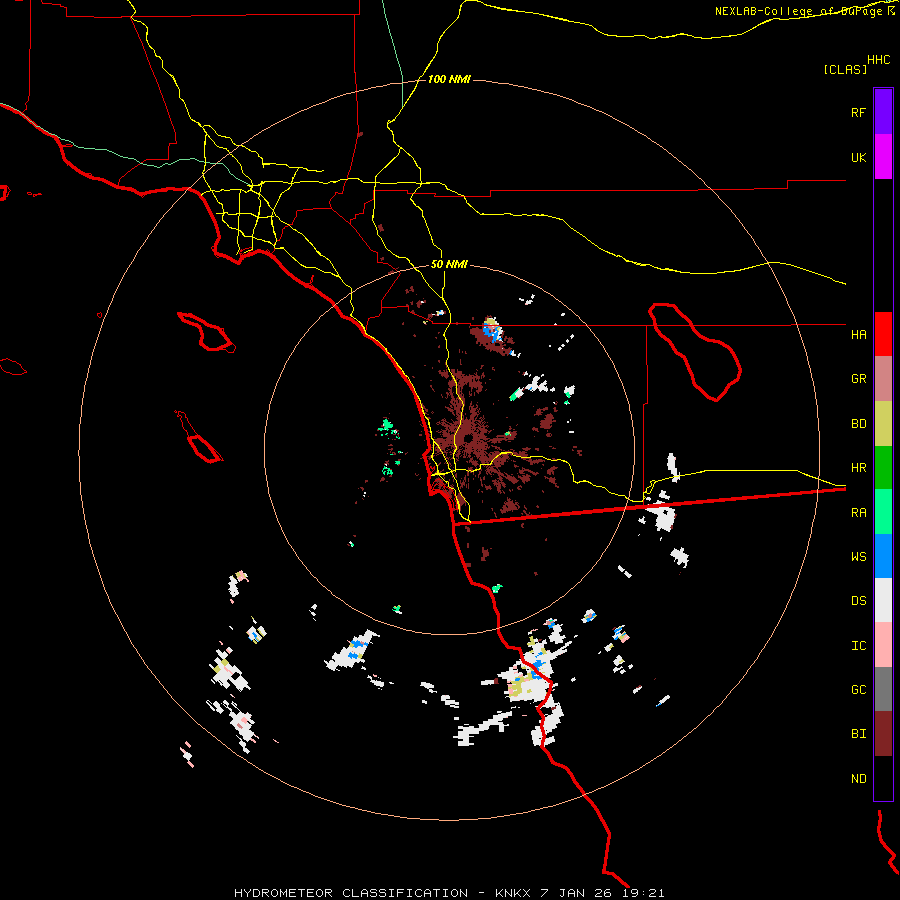Click the RF purple legend swatch
900x900 pixels.
click(883, 112)
